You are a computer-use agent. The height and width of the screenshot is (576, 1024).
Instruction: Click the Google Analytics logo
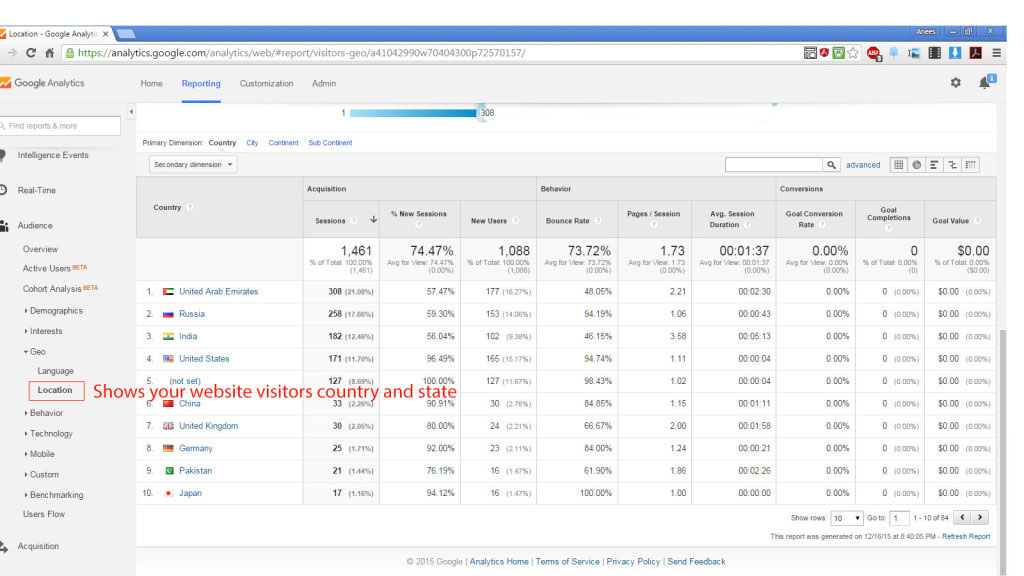coord(42,83)
